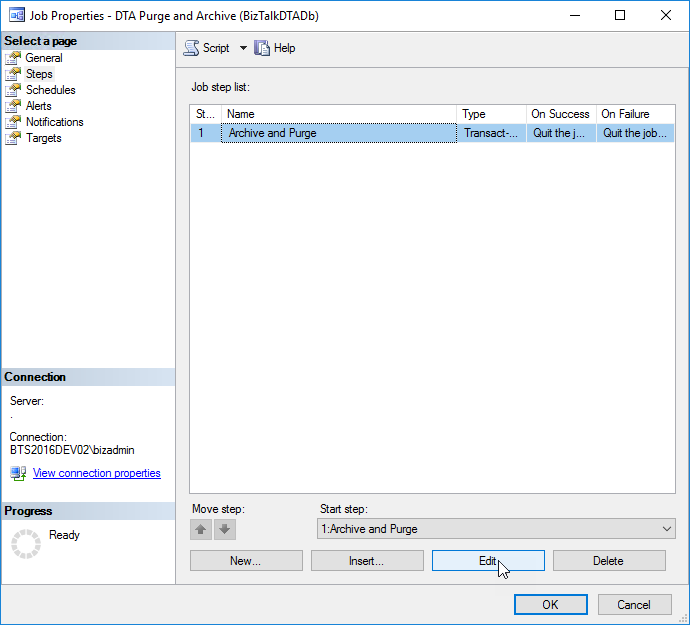
Task: Click the Targets page icon
Action: pyautogui.click(x=13, y=138)
